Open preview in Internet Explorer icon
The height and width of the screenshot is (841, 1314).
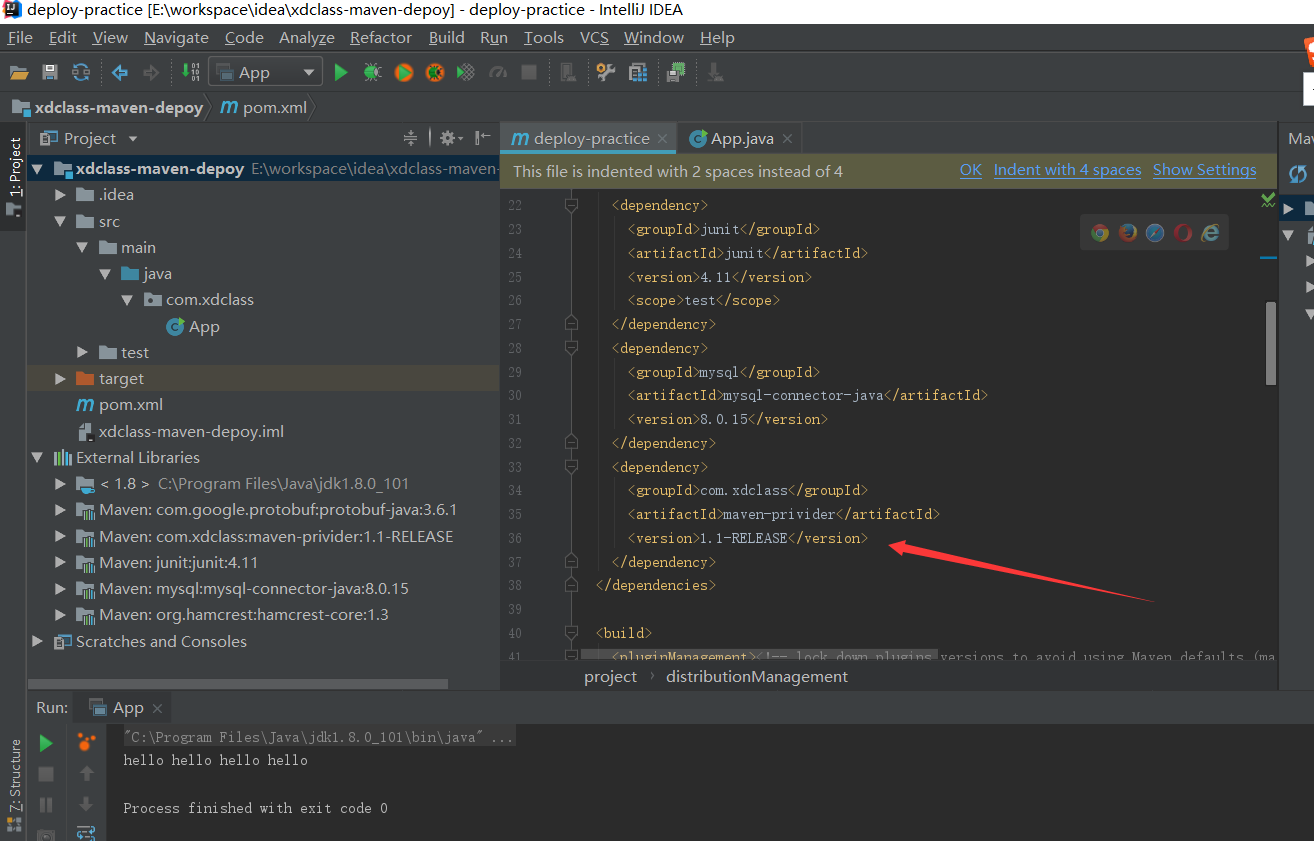tap(1210, 233)
